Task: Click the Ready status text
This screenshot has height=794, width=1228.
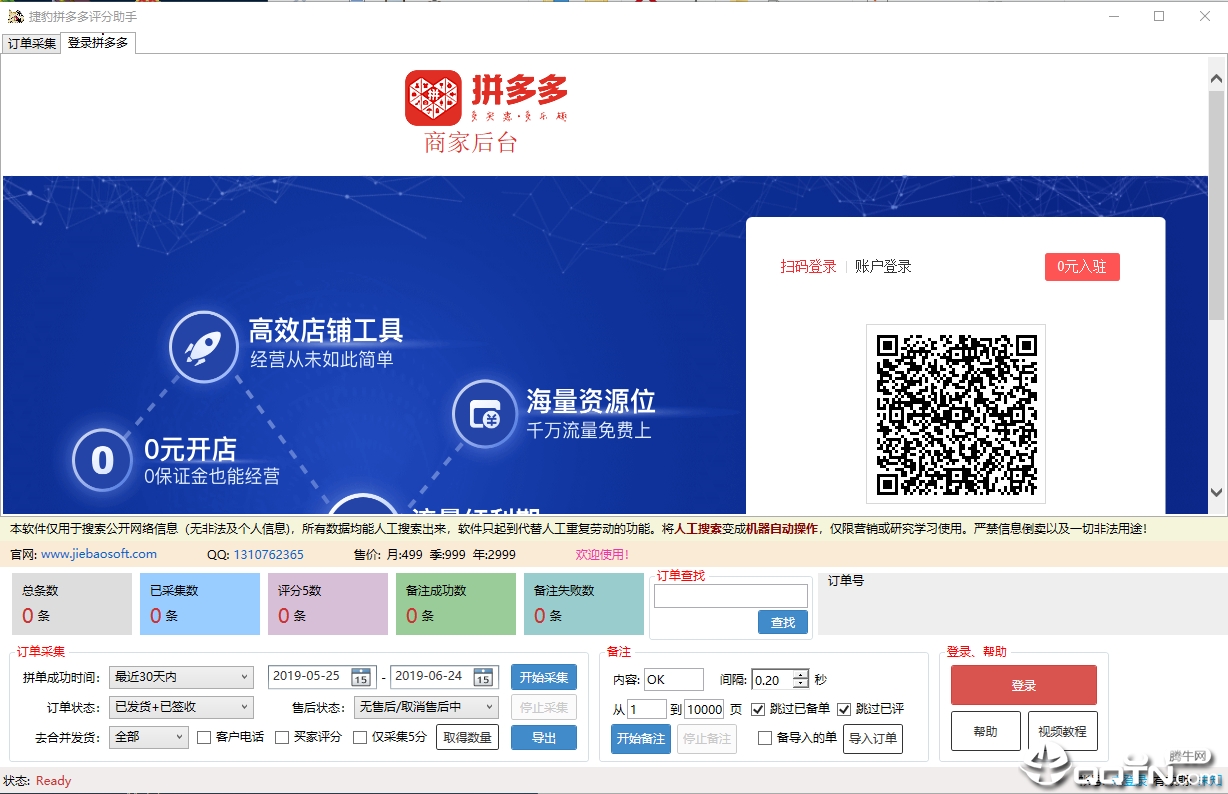Action: (x=53, y=781)
